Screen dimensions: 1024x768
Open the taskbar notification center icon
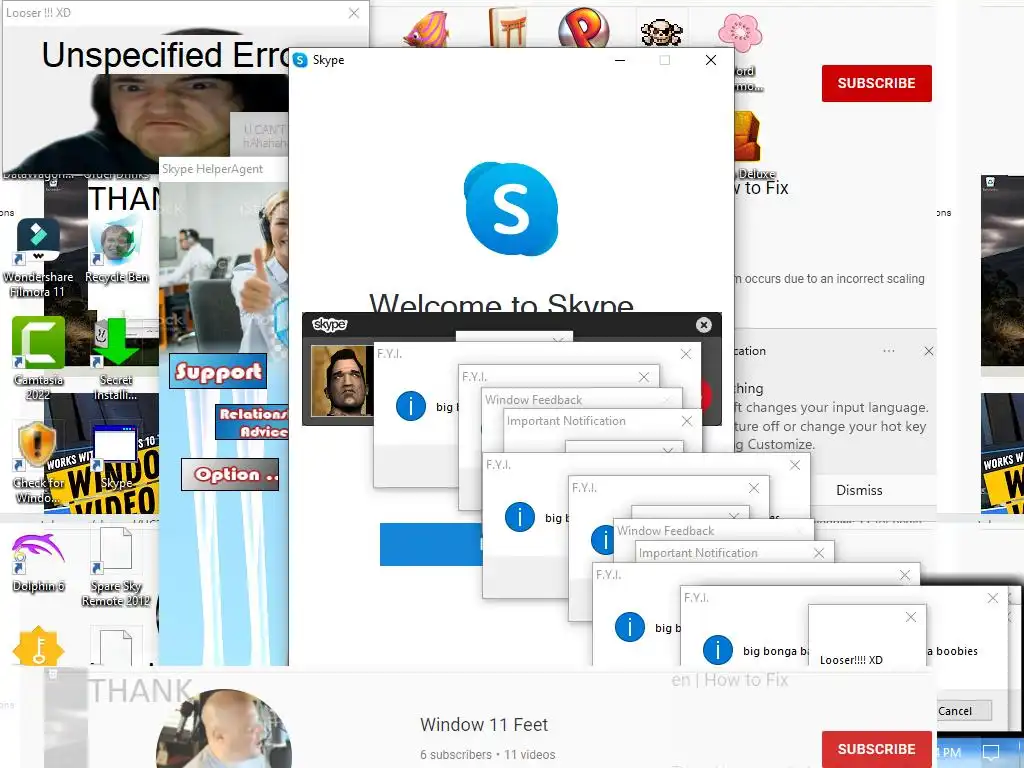click(991, 752)
